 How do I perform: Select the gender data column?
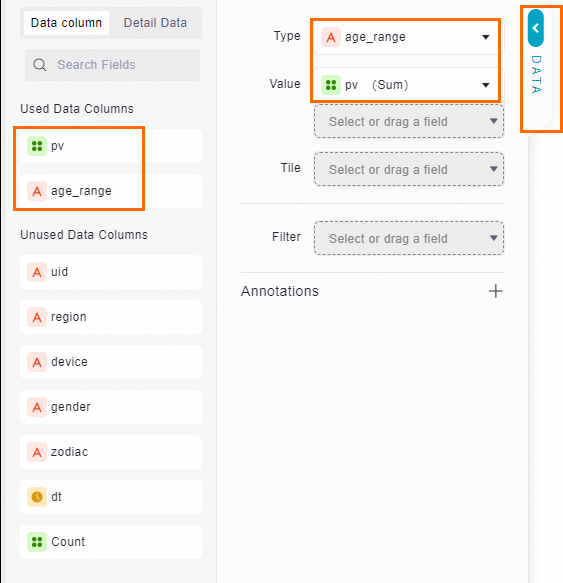click(111, 407)
